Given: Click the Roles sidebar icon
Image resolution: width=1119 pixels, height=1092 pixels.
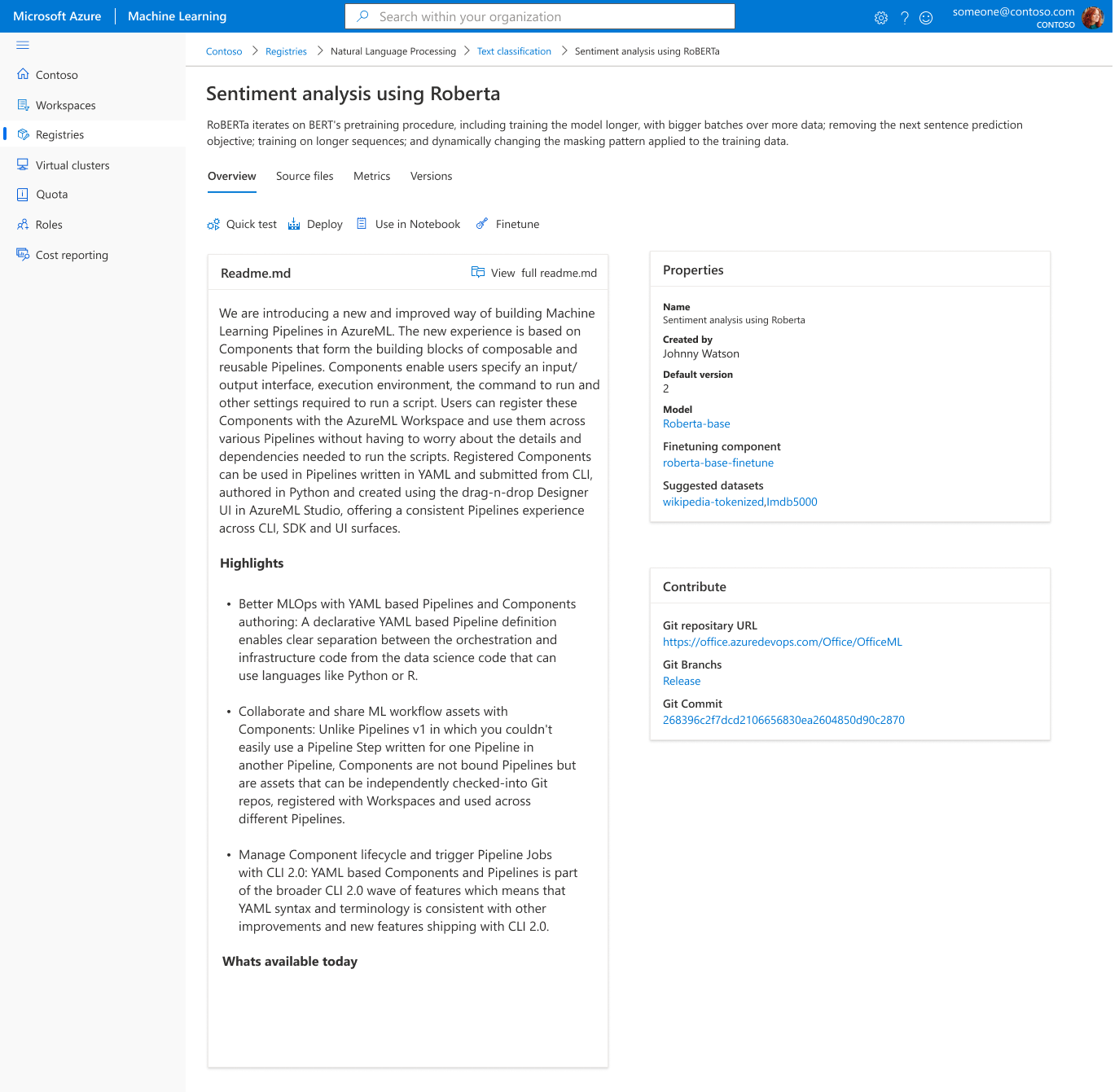Looking at the screenshot, I should [x=23, y=224].
